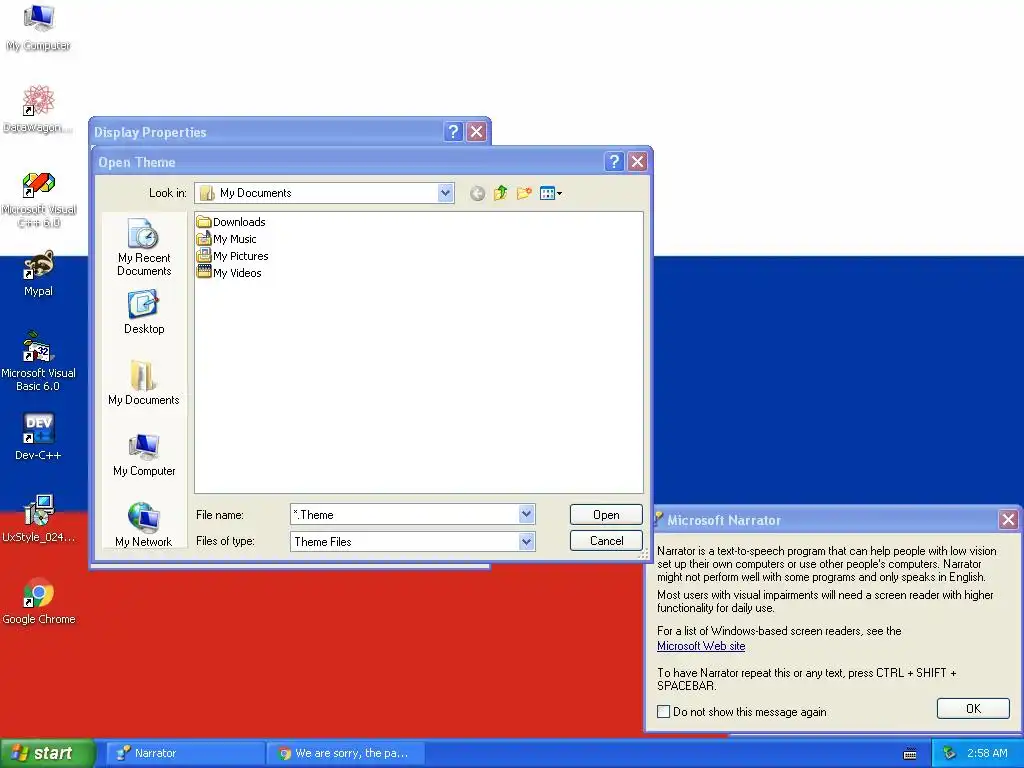Image resolution: width=1024 pixels, height=768 pixels.
Task: Select the My Music folder
Action: (227, 239)
